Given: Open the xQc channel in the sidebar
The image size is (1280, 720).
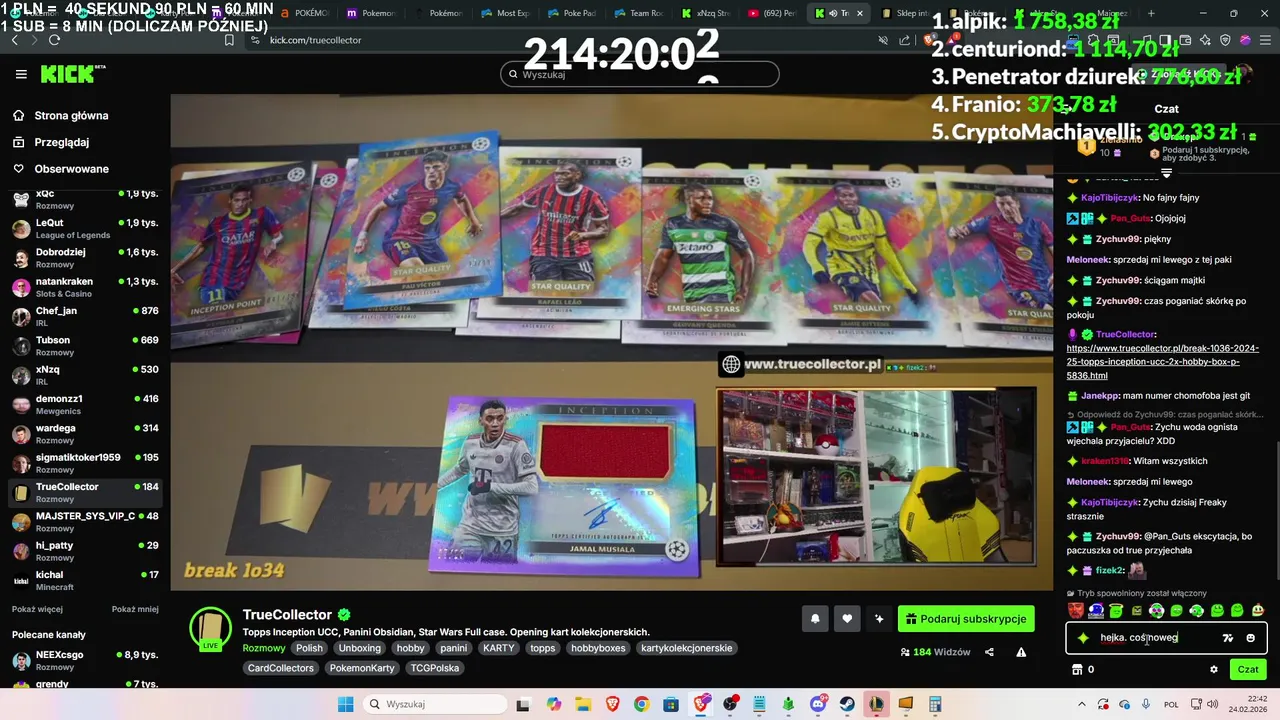Looking at the screenshot, I should (x=85, y=199).
